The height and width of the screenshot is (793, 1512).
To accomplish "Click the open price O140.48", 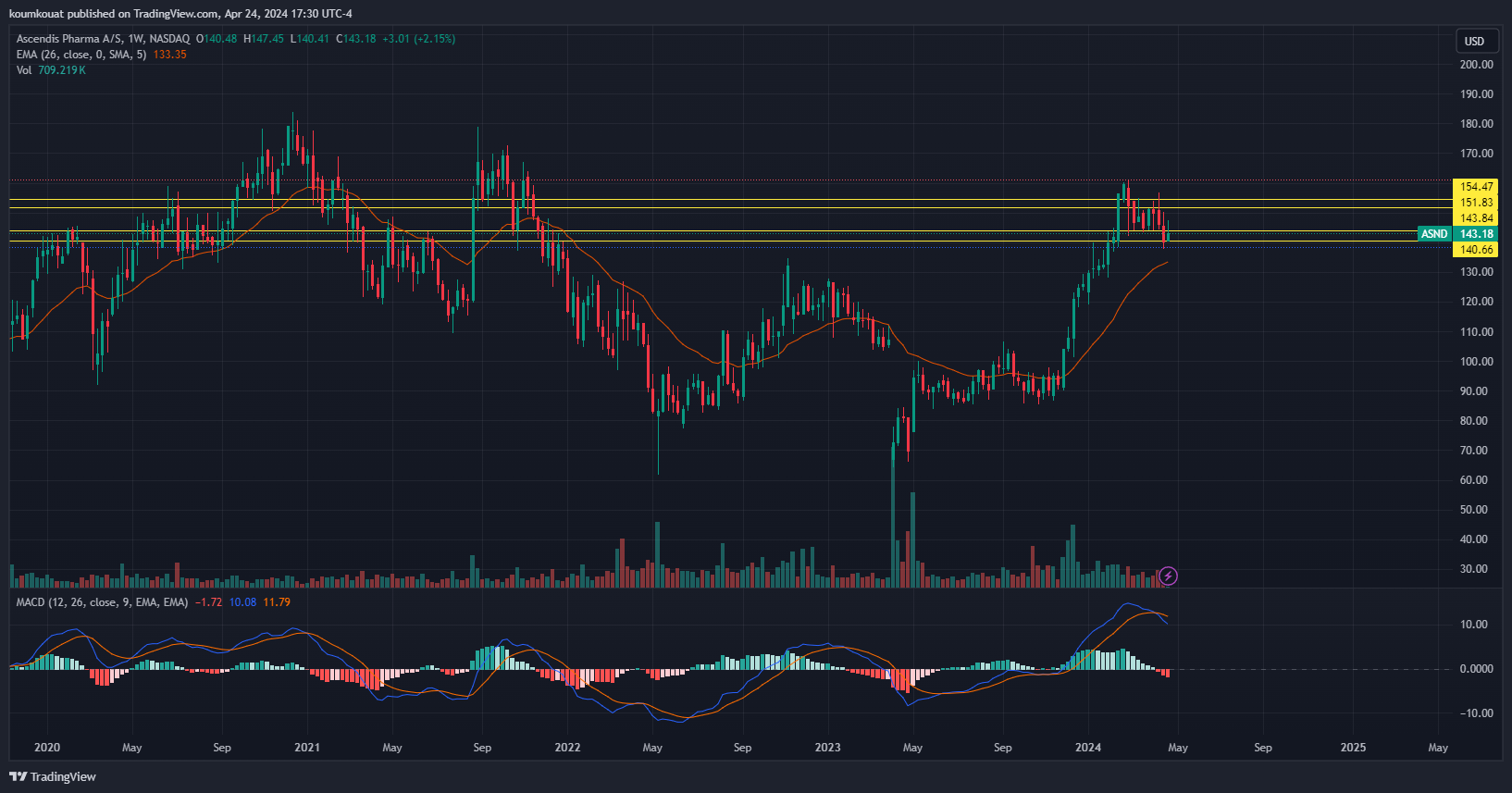I will 217,39.
